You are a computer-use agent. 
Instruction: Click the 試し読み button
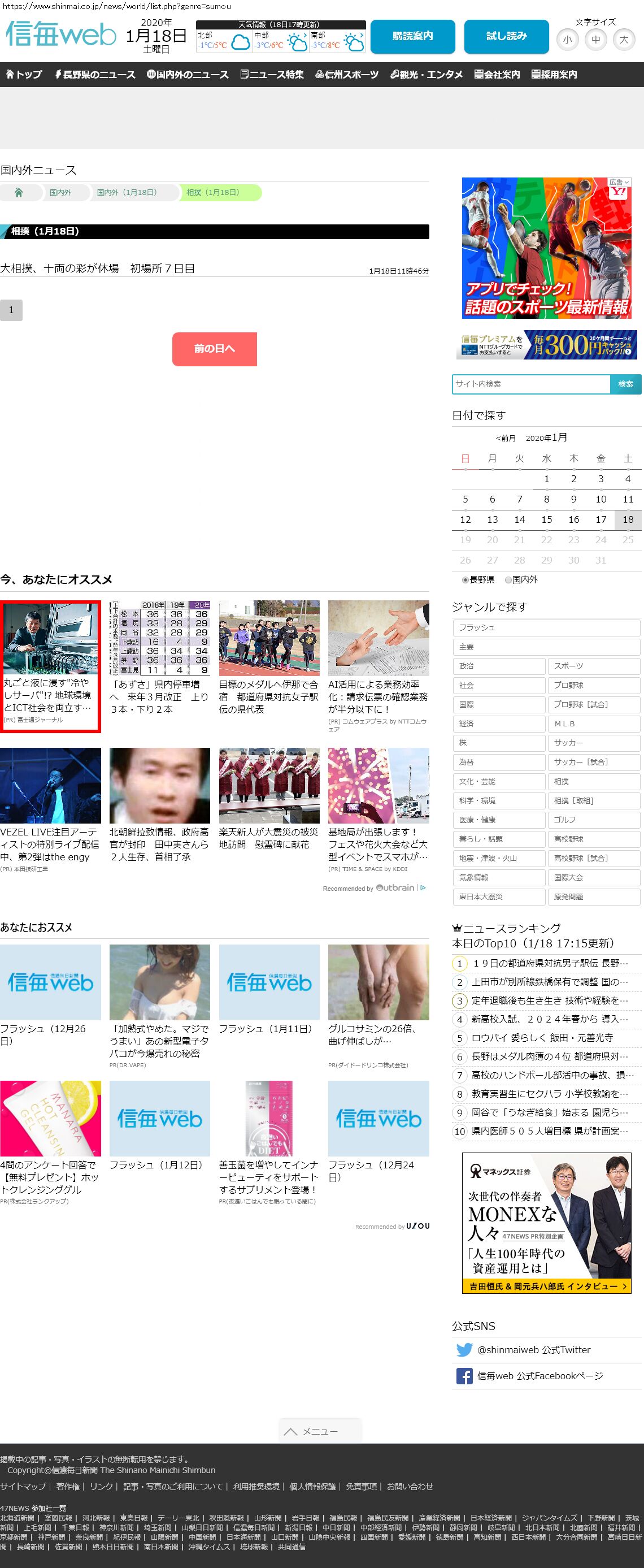point(507,37)
